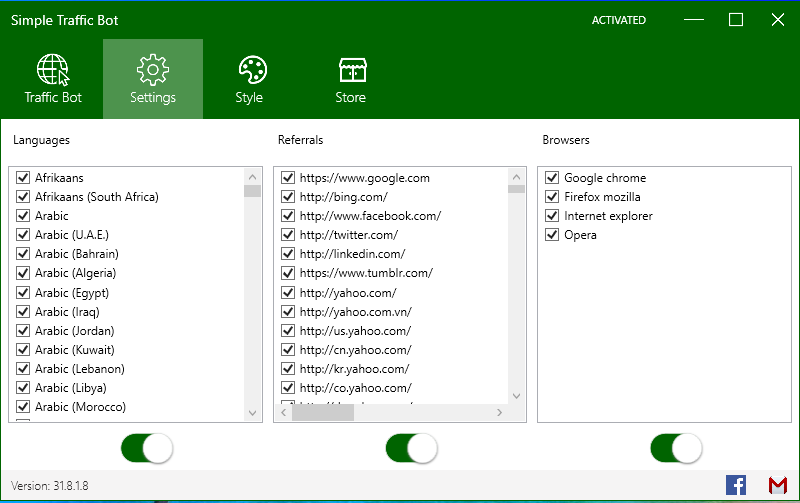Screen dimensions: 800x503
Task: Uncheck the Google chrome browser checkbox
Action: tap(552, 178)
